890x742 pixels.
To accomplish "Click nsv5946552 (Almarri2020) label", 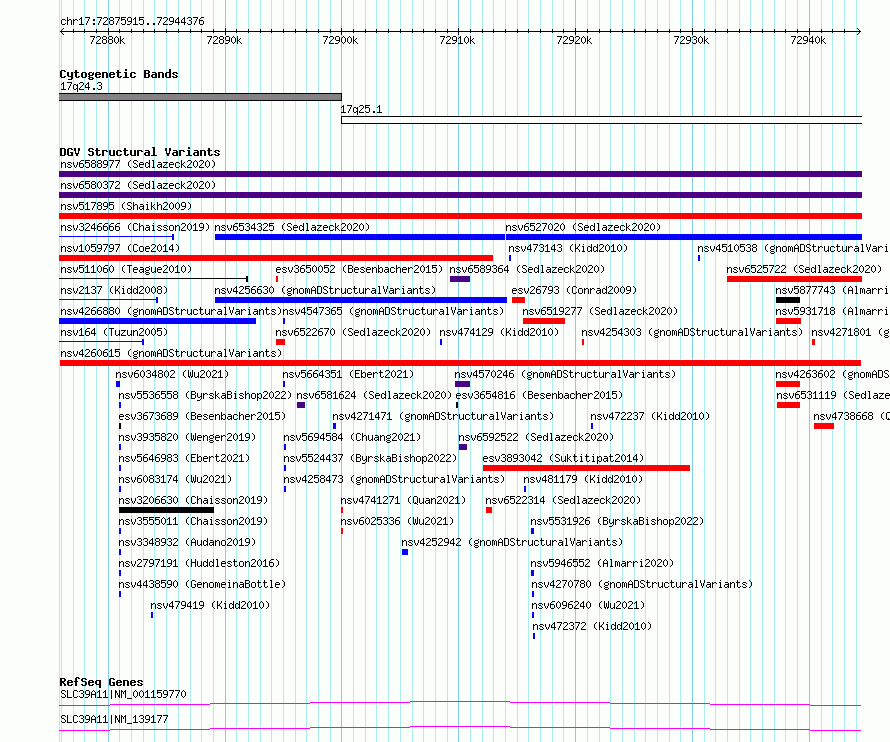I will [x=602, y=563].
